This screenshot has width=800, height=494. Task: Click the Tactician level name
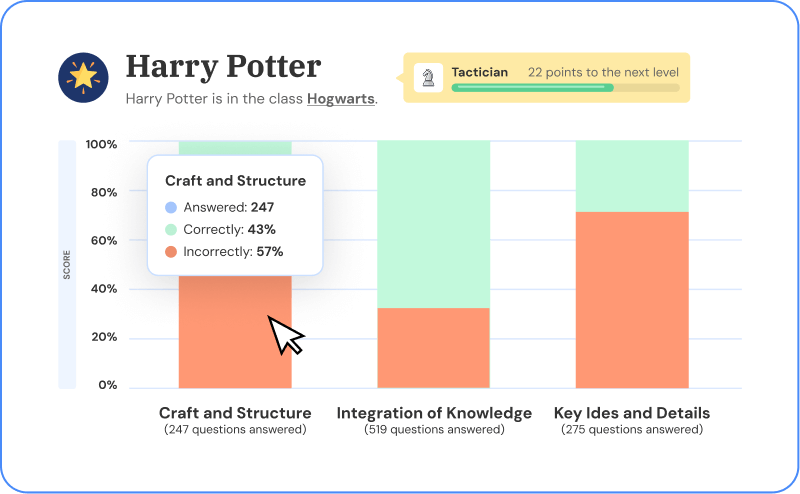coord(480,72)
